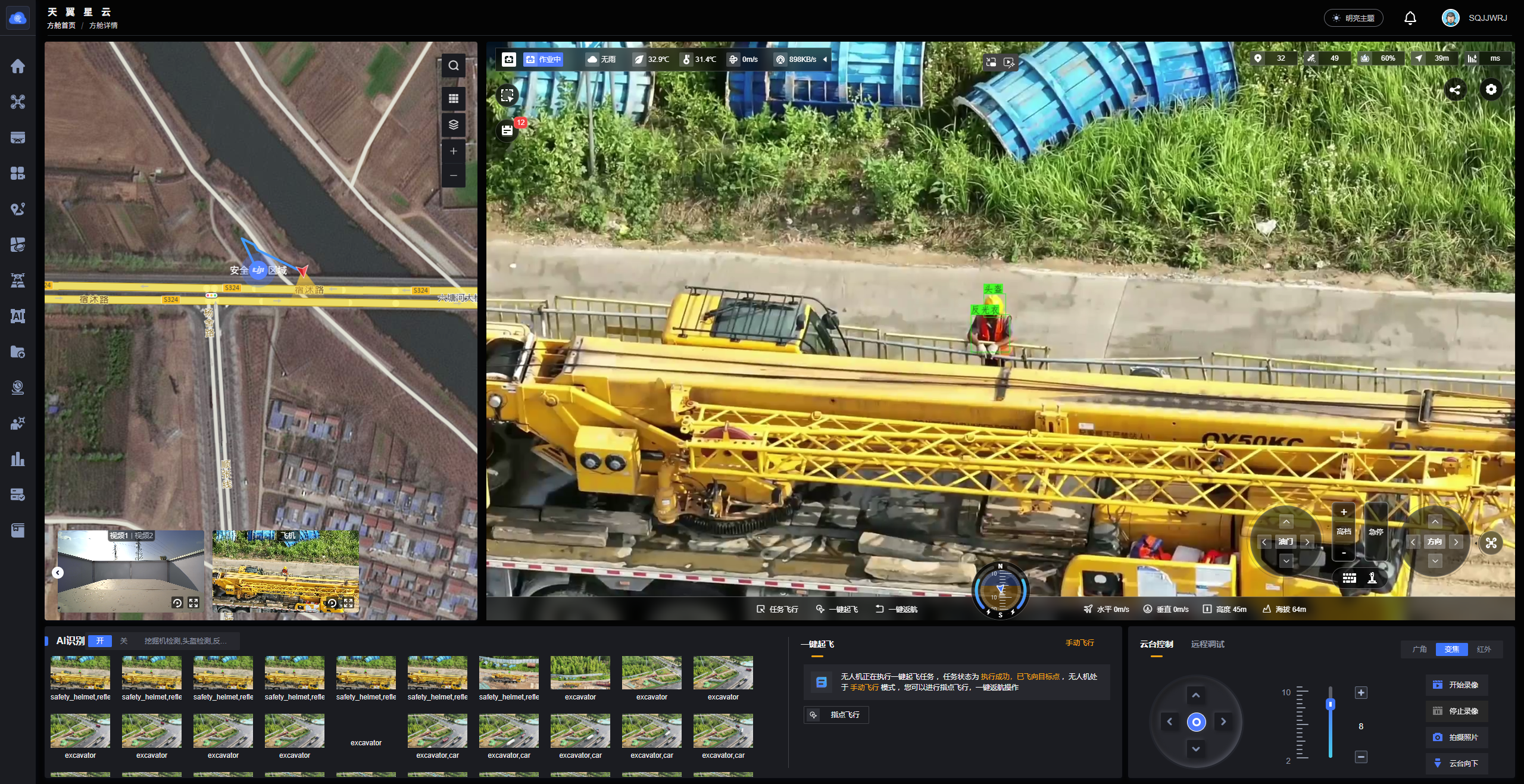Image resolution: width=1524 pixels, height=784 pixels.
Task: Collapse the status bar arrow after 898KB/s
Action: point(825,59)
